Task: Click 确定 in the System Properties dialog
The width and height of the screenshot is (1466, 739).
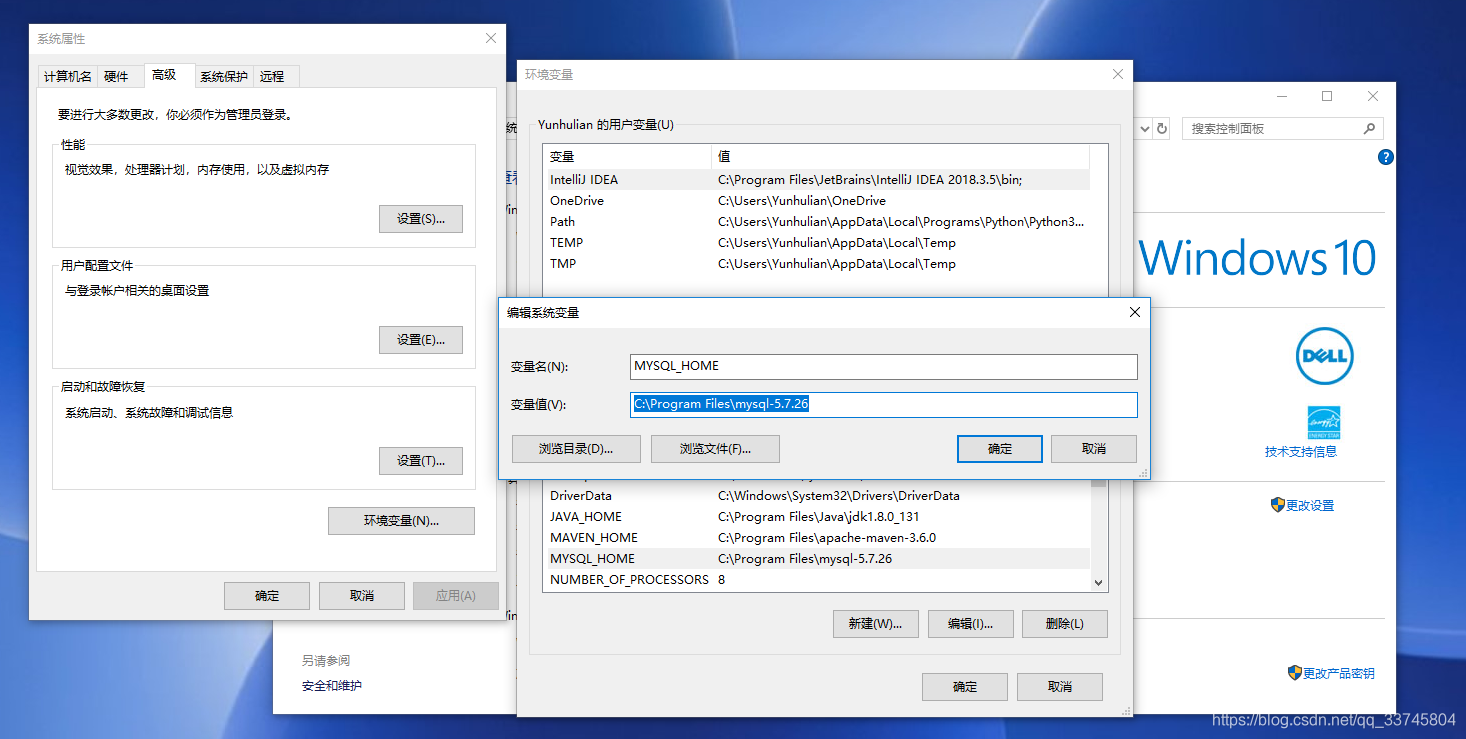Action: (x=267, y=596)
